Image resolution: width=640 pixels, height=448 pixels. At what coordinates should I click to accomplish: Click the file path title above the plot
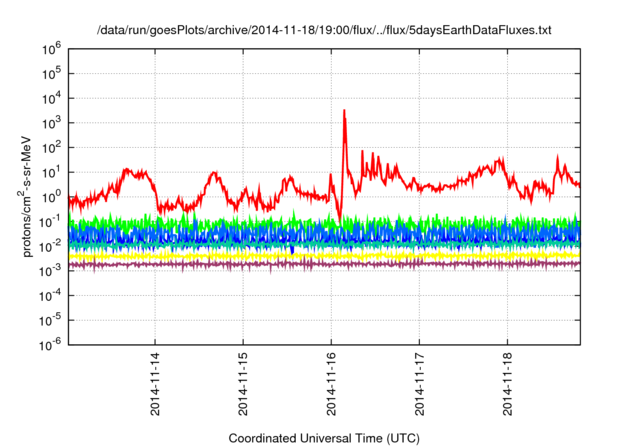click(324, 30)
